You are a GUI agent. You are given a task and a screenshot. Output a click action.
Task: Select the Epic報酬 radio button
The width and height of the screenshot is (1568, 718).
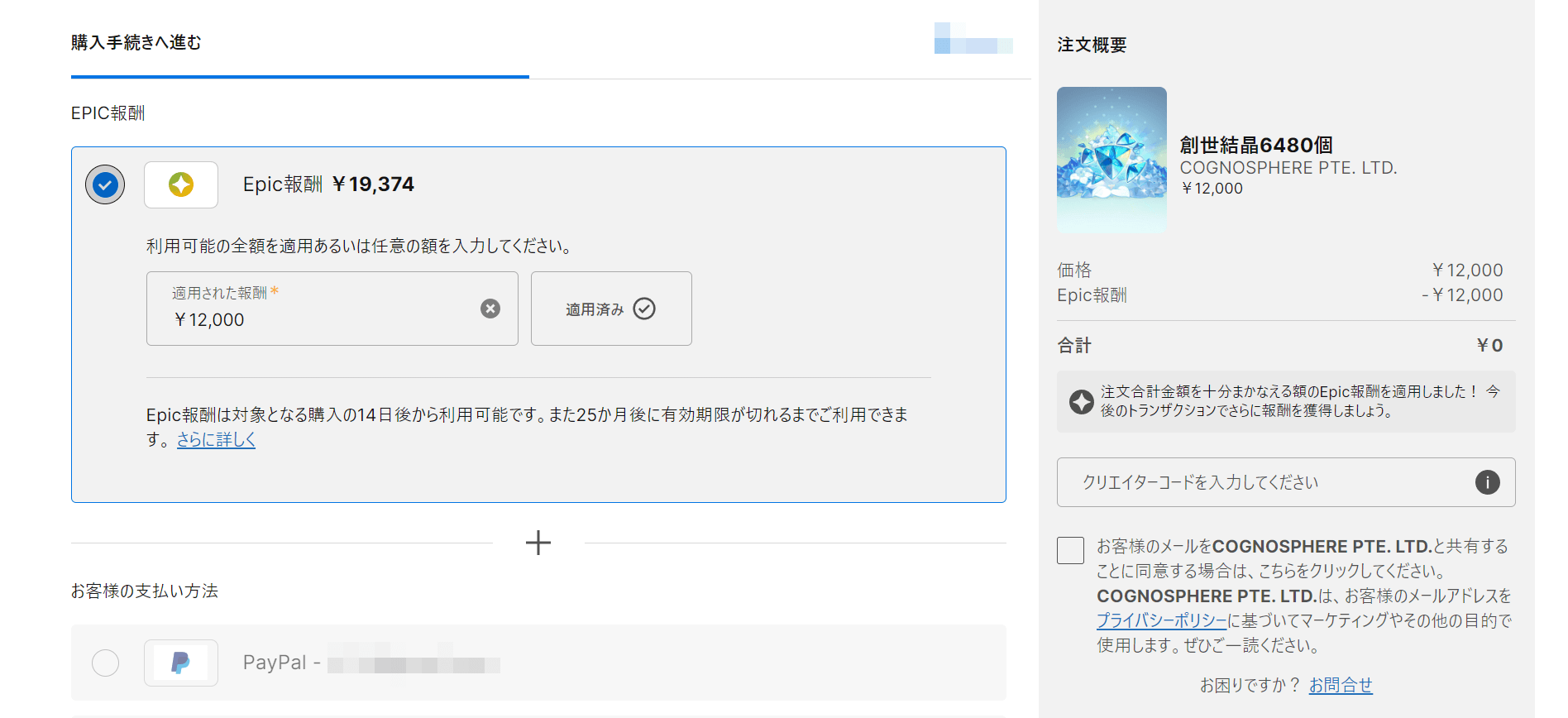pyautogui.click(x=105, y=184)
